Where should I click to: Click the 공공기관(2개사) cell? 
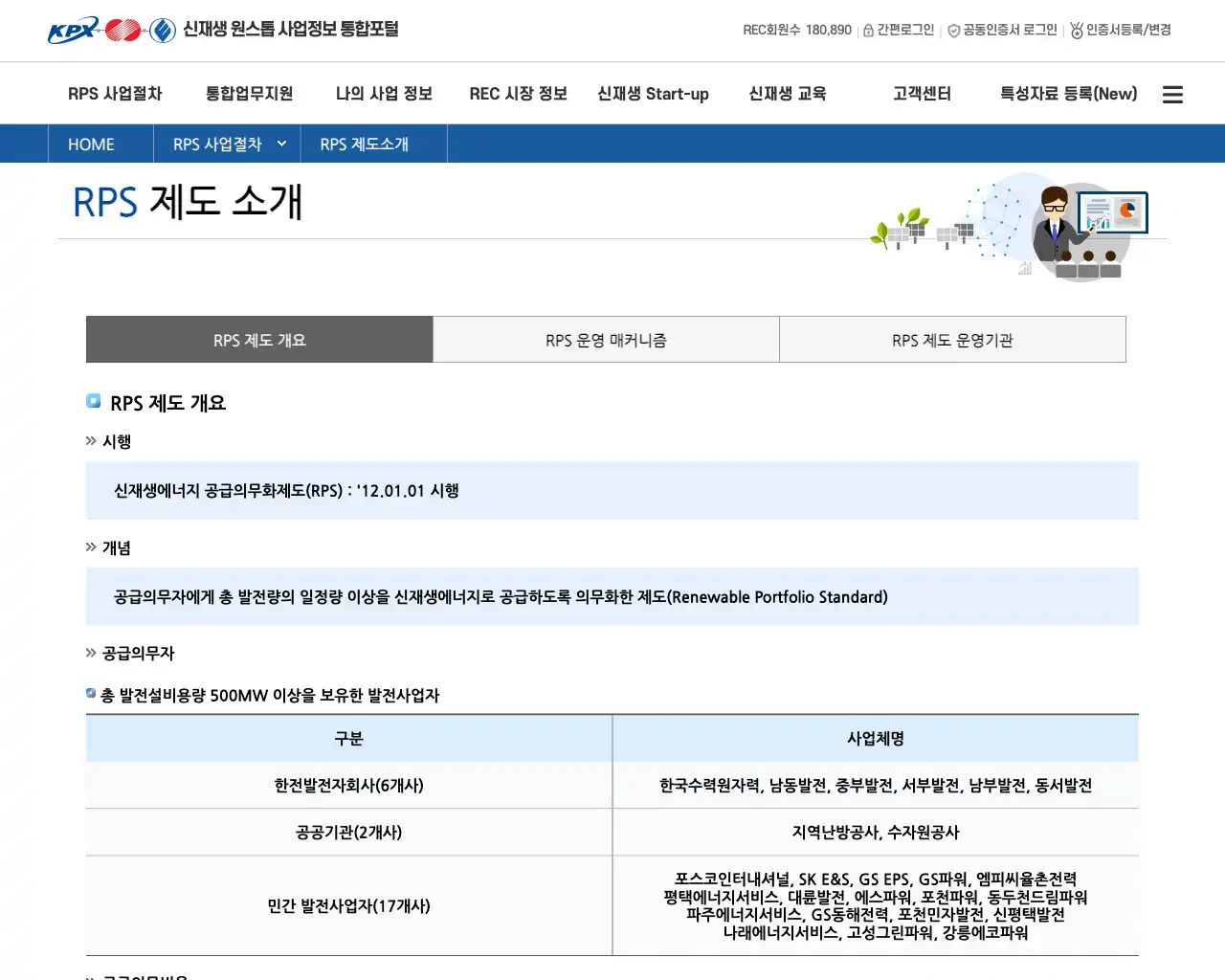(x=348, y=833)
